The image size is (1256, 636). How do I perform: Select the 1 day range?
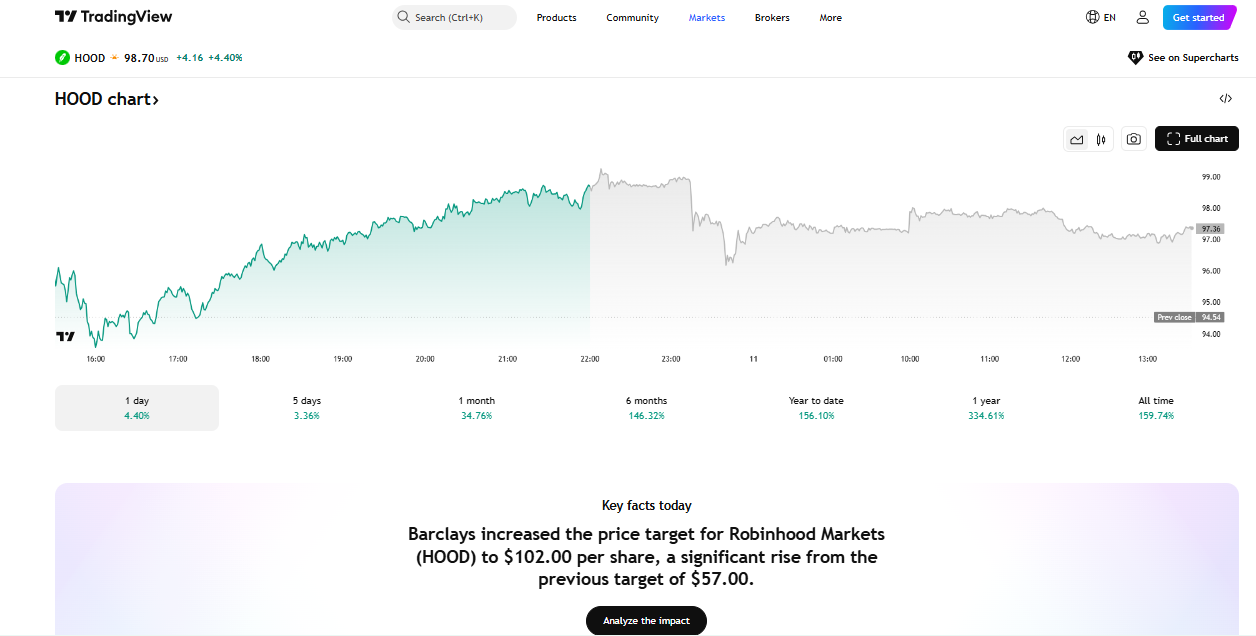coord(137,408)
